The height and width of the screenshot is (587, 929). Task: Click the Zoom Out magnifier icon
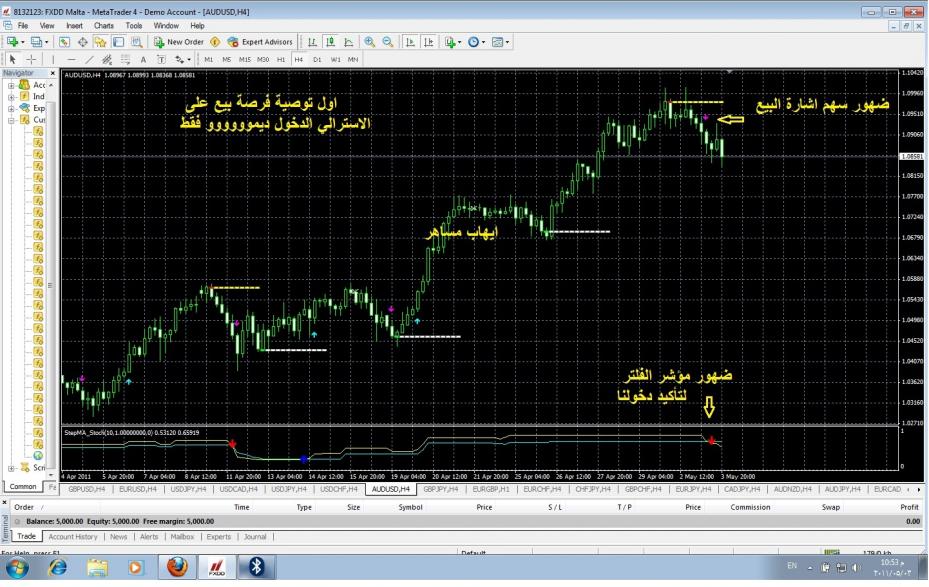pos(388,42)
